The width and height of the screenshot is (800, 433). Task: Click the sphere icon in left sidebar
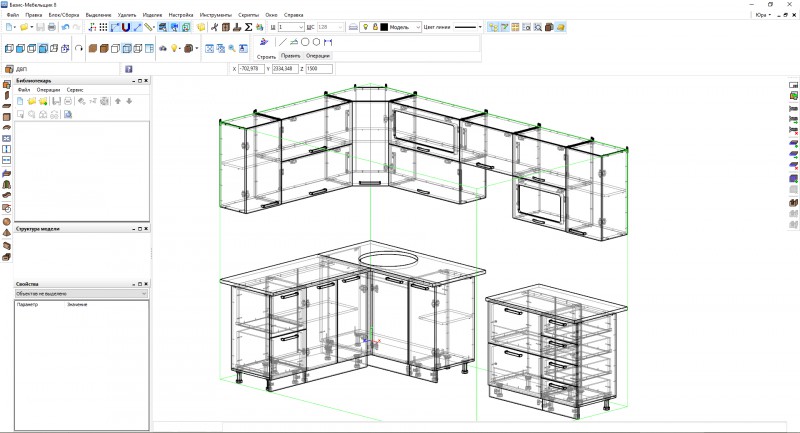pyautogui.click(x=6, y=222)
